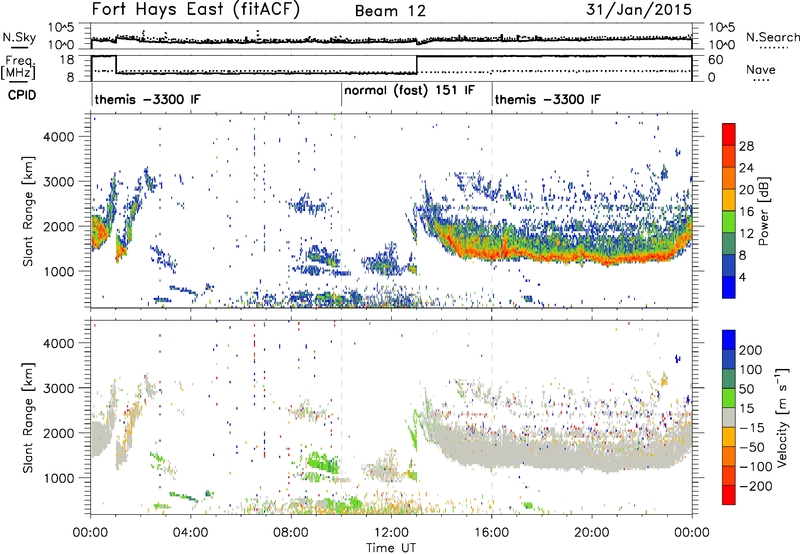Click the 'Beam 12' label
800x554 pixels.
pyautogui.click(x=390, y=11)
